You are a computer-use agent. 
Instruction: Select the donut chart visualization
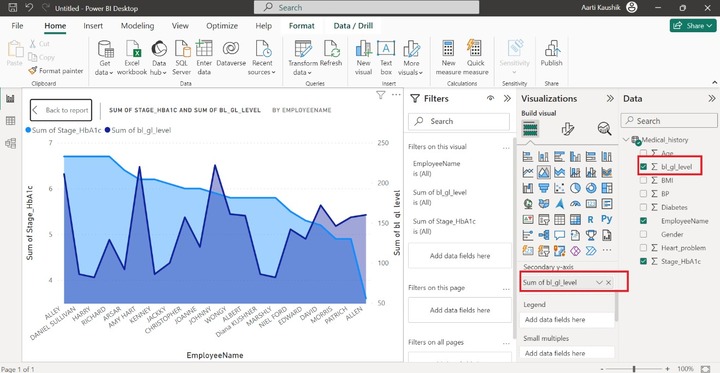click(x=591, y=187)
